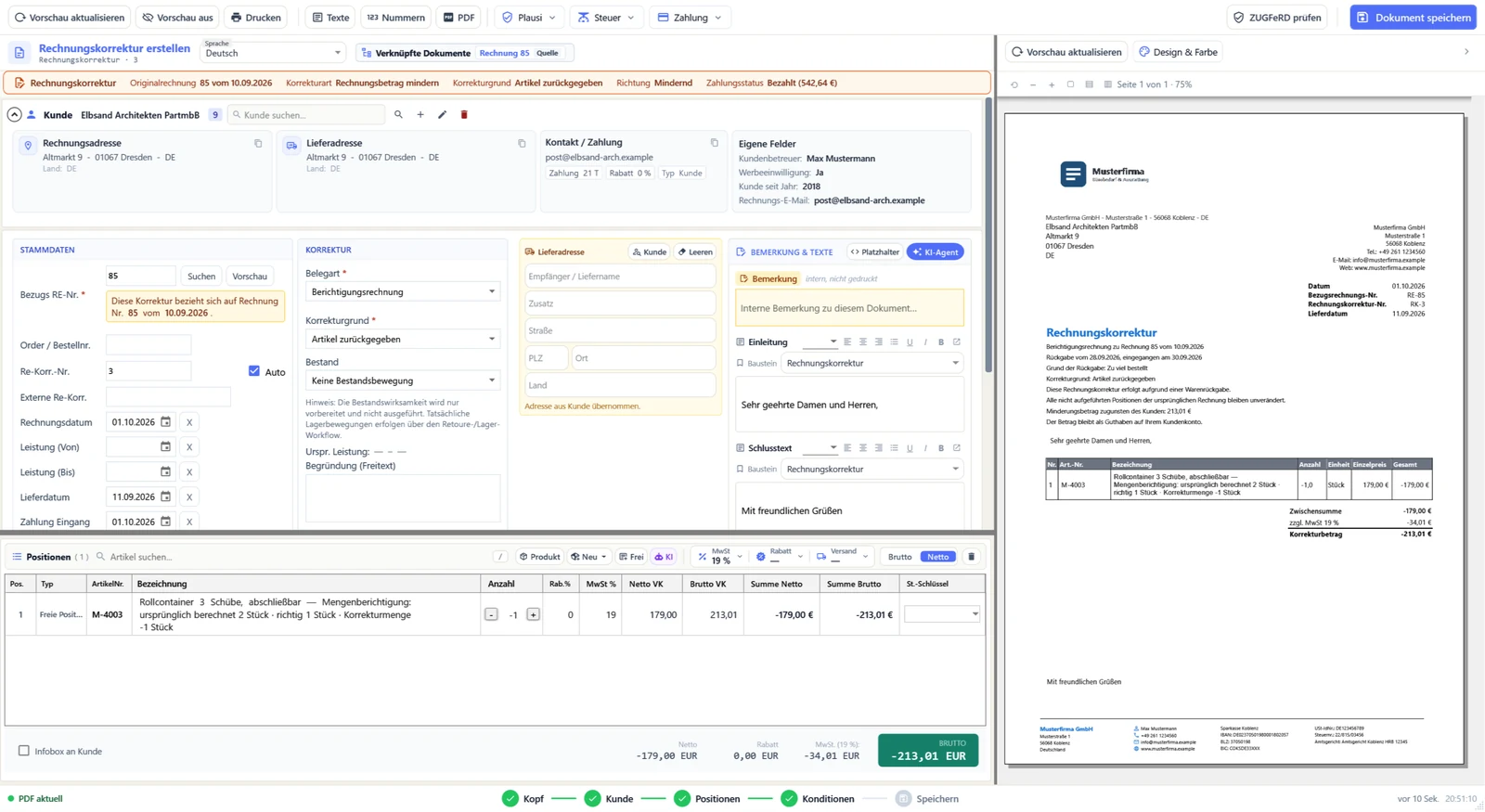The height and width of the screenshot is (812, 1485).
Task: Click the ZUGFeRD prüfen button
Action: (x=1276, y=18)
